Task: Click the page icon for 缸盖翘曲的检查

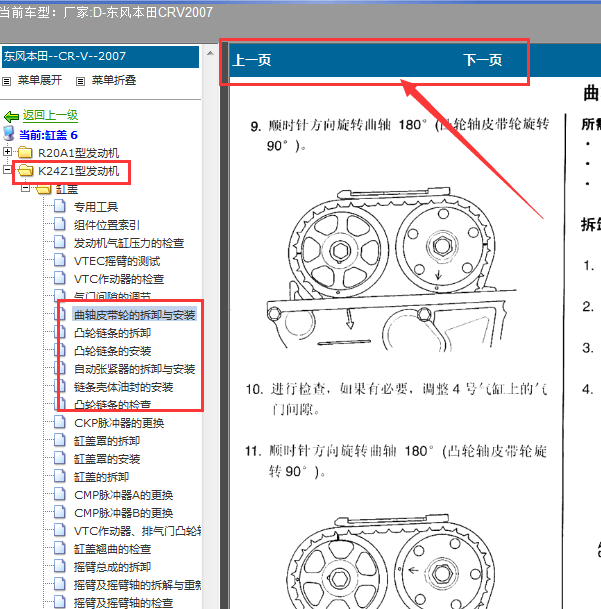Action: [60, 548]
